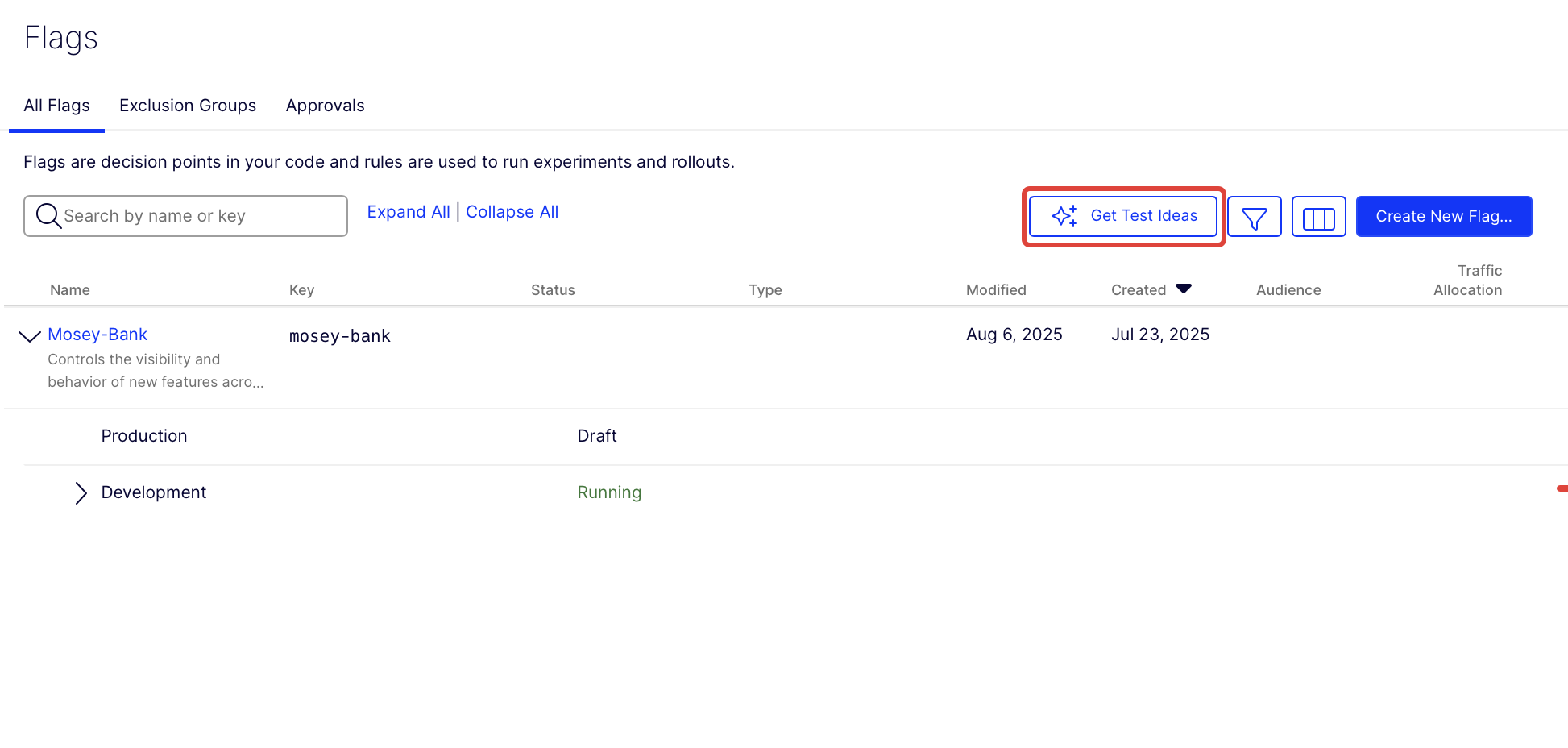The image size is (1568, 748).
Task: Click the Expand All link
Action: pyautogui.click(x=409, y=212)
